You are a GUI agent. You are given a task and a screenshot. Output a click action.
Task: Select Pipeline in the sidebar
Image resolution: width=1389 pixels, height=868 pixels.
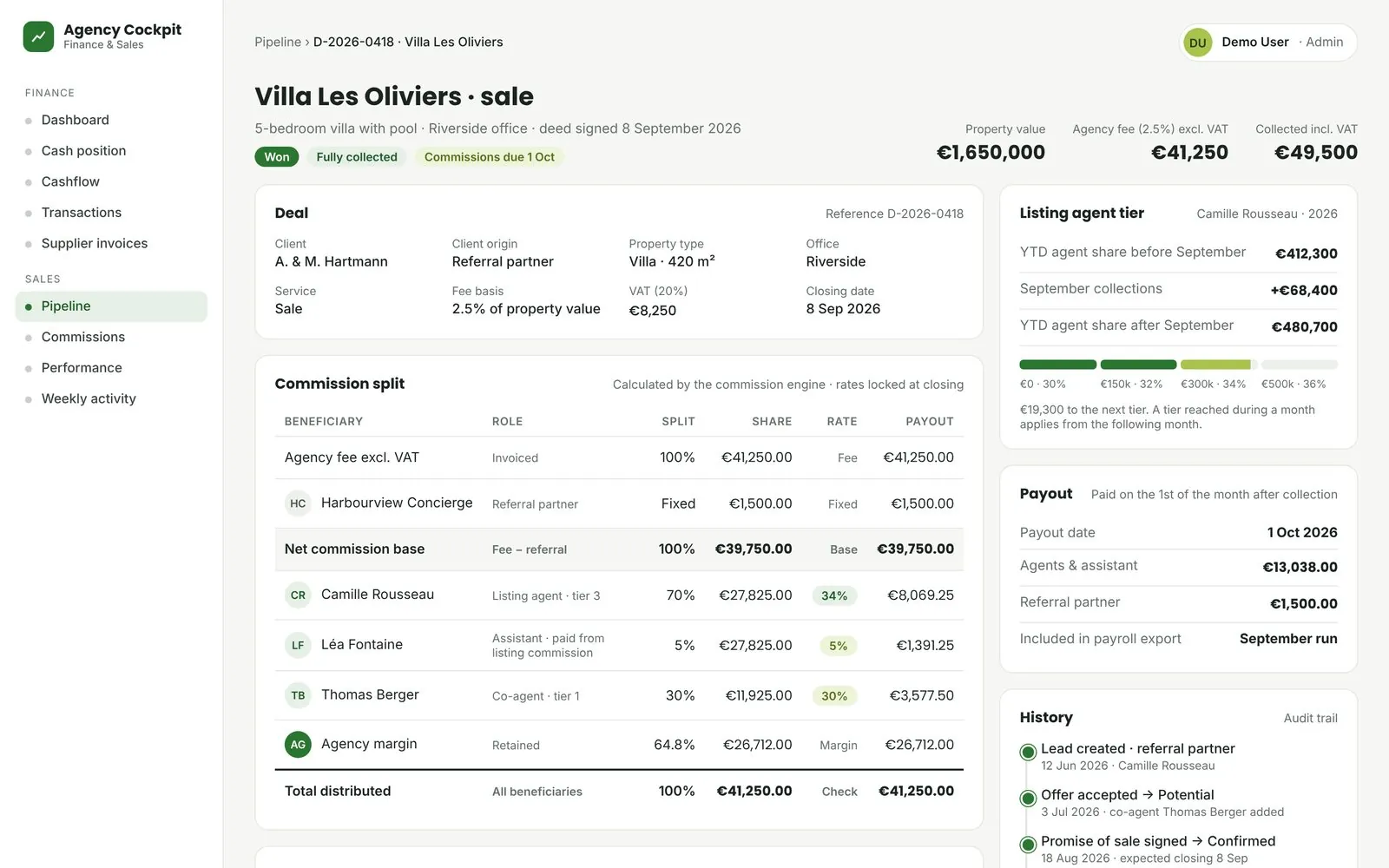click(111, 306)
